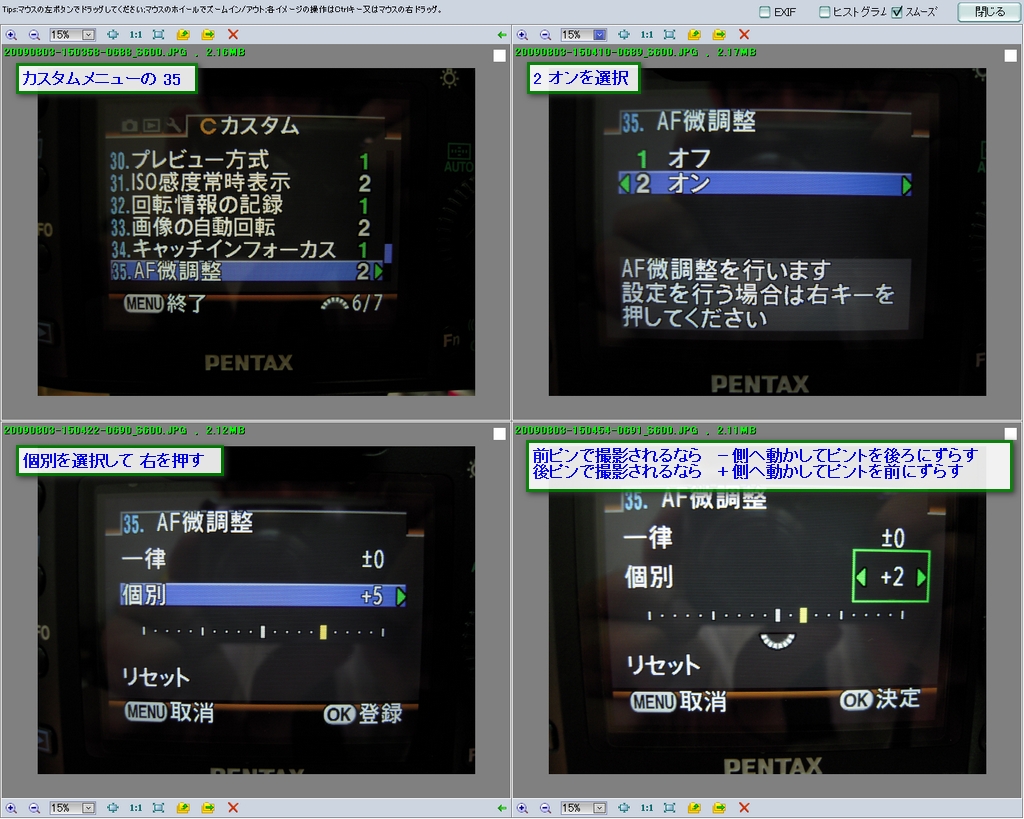Click the カスタム menu photo showing item 35
The image size is (1024, 819).
[x=256, y=232]
